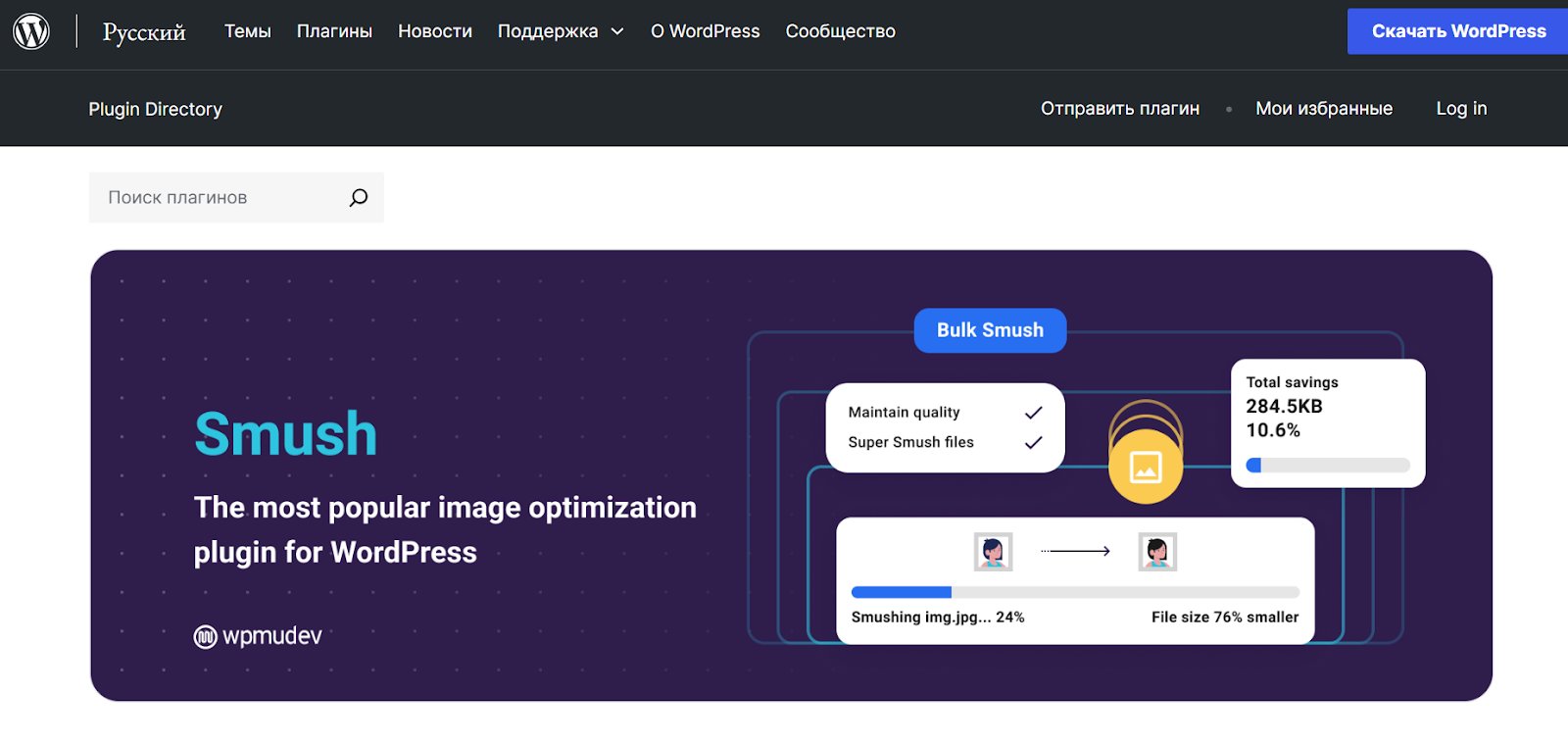Click the yellow image icon in banner
The height and width of the screenshot is (741, 1568).
1146,468
